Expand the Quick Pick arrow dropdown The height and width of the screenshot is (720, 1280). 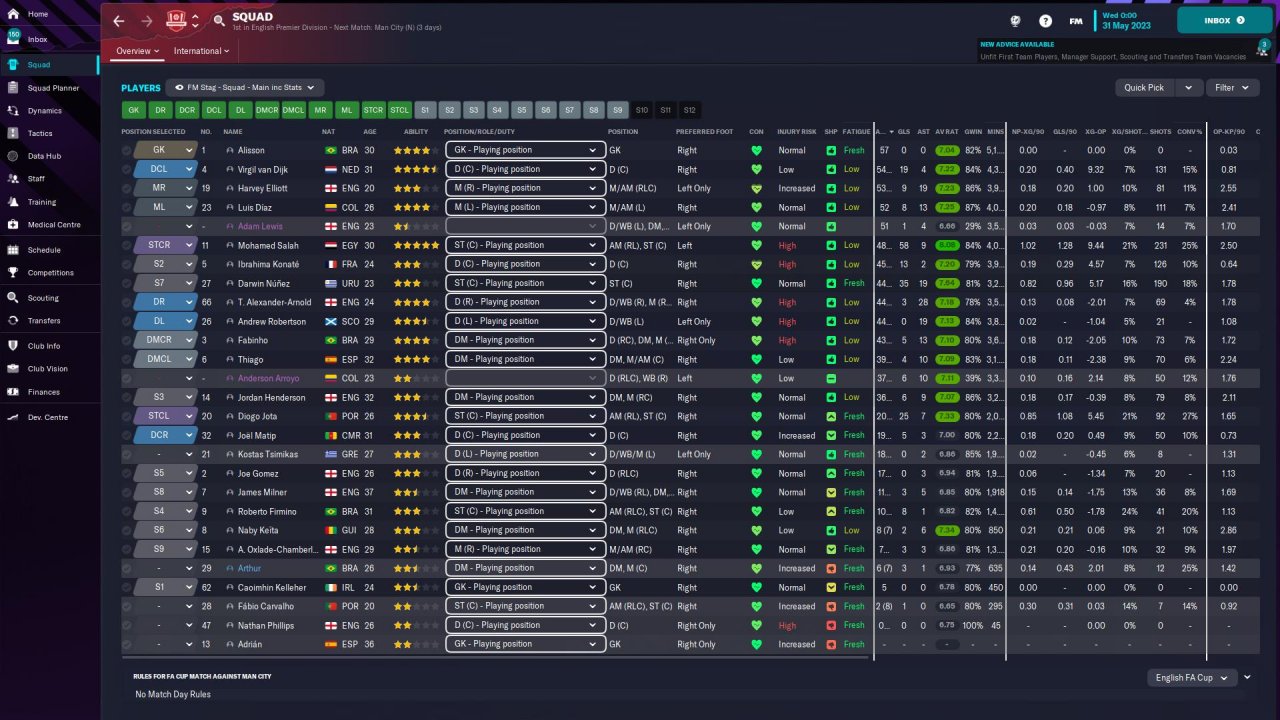pos(1188,88)
